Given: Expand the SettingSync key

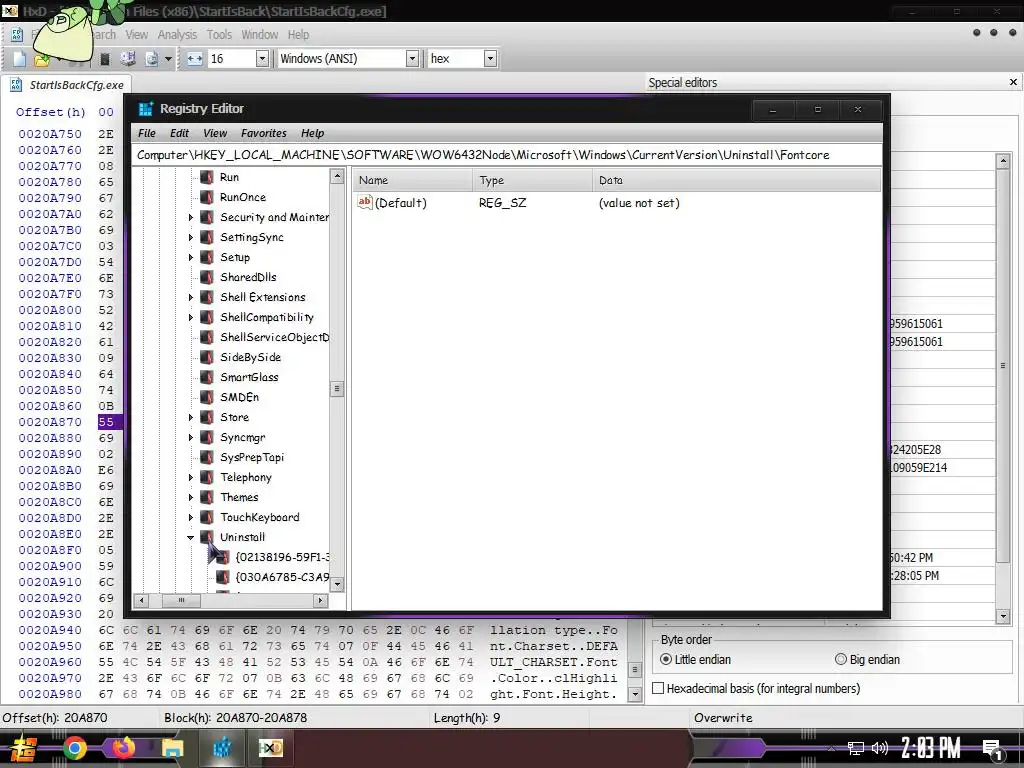Looking at the screenshot, I should click(x=191, y=238).
